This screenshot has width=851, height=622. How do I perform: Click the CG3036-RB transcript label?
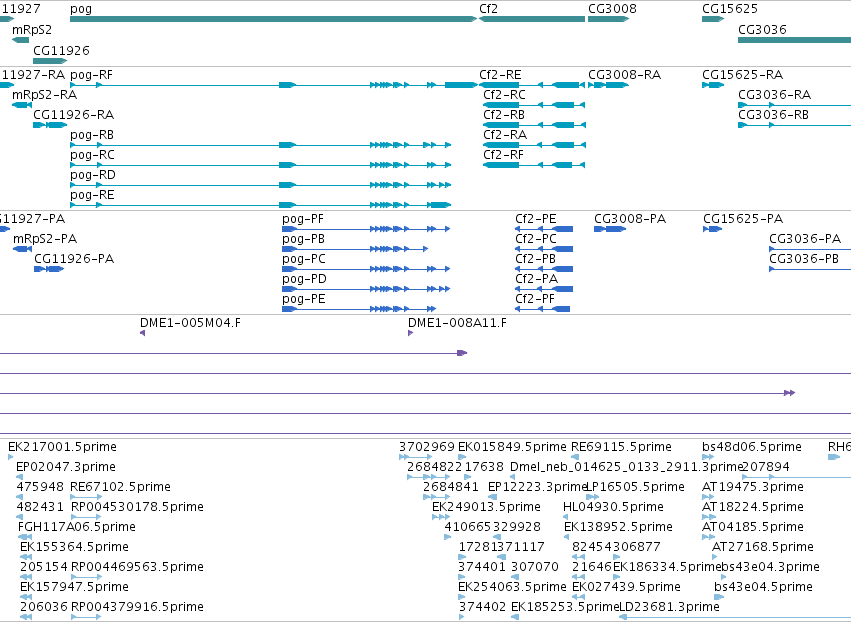(773, 115)
